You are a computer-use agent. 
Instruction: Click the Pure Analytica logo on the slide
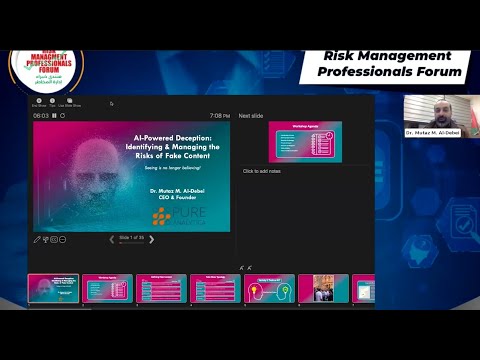pyautogui.click(x=179, y=216)
